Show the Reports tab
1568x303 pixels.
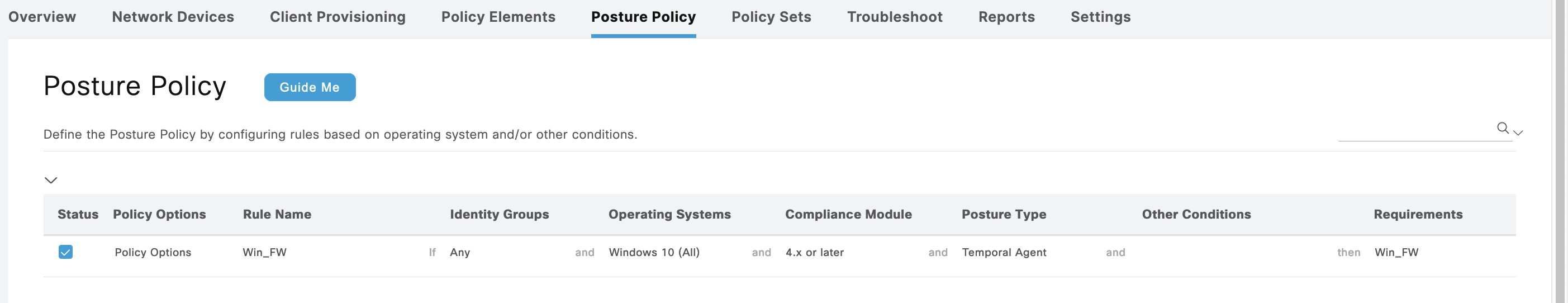click(1006, 17)
